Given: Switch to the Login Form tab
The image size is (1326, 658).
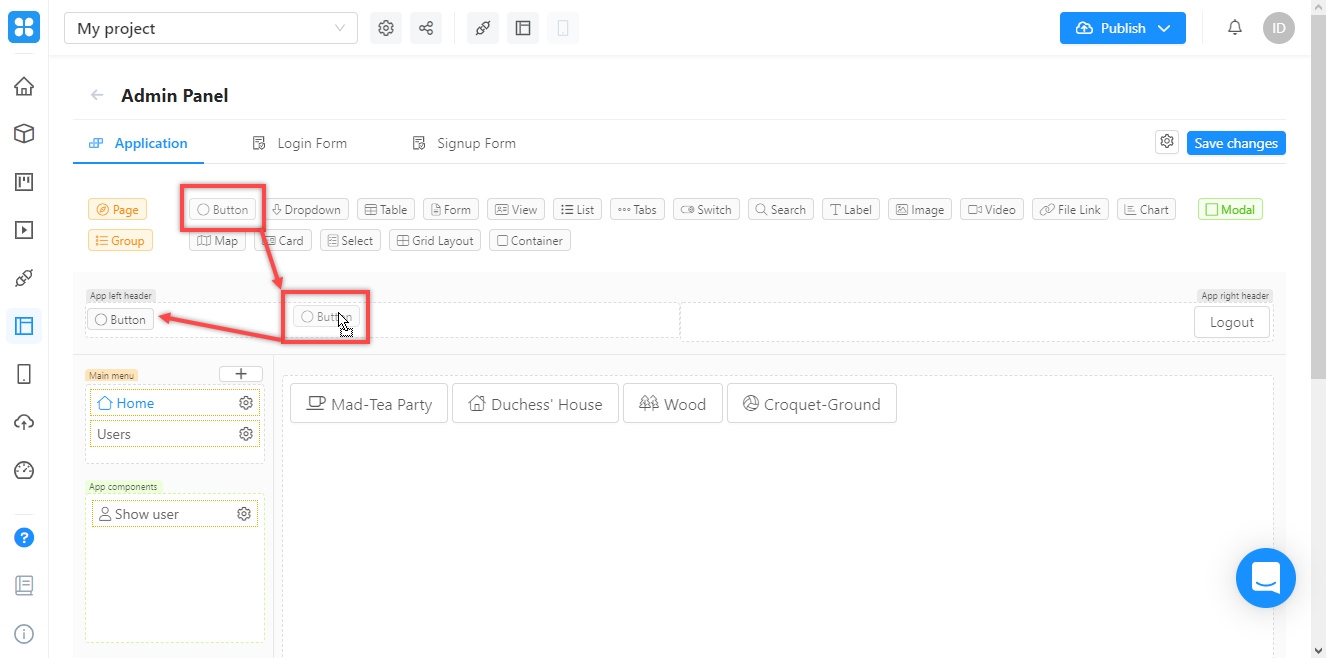Looking at the screenshot, I should (300, 143).
